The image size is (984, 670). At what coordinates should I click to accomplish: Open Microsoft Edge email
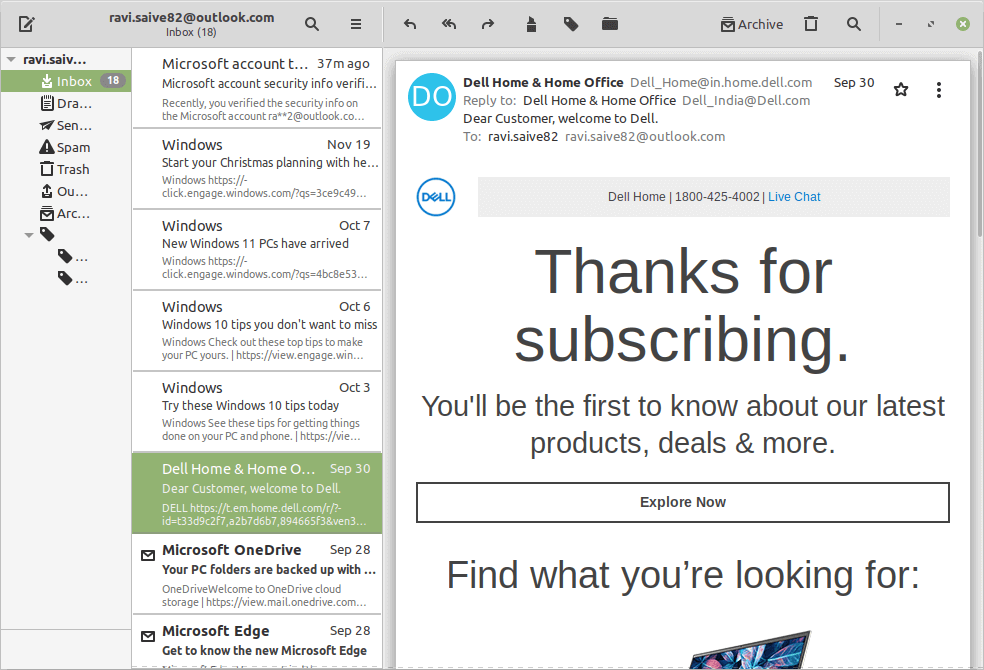tap(257, 642)
